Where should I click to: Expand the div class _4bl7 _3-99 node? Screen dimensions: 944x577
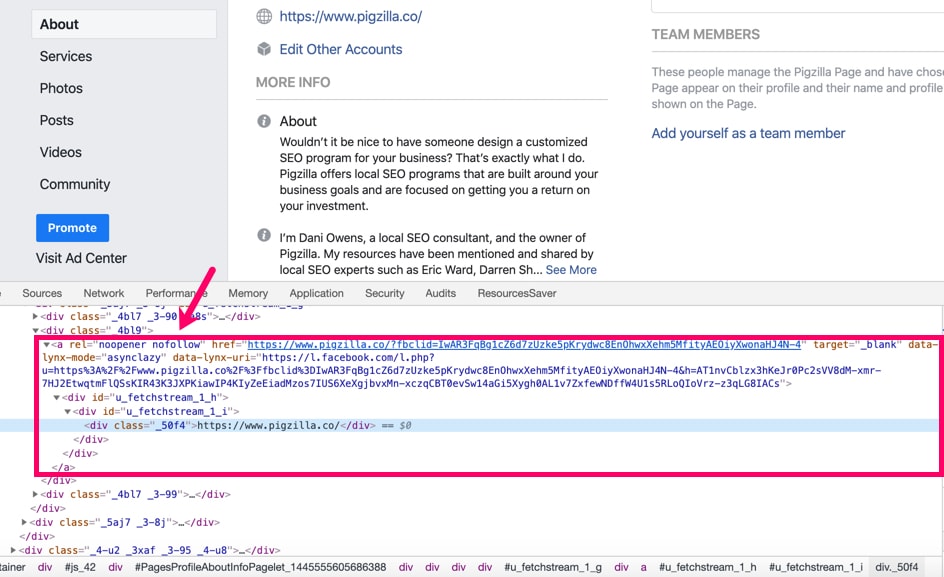[x=36, y=494]
